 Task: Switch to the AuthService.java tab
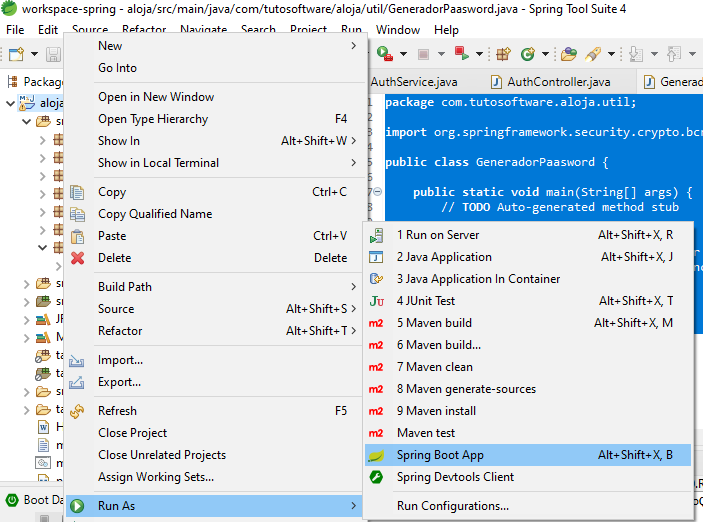tap(414, 82)
